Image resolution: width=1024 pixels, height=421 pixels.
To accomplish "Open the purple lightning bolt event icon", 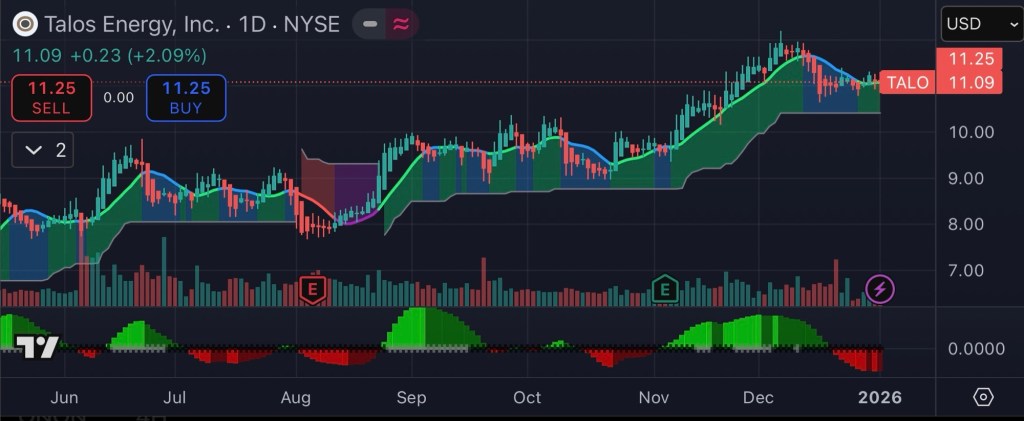I will [x=880, y=290].
